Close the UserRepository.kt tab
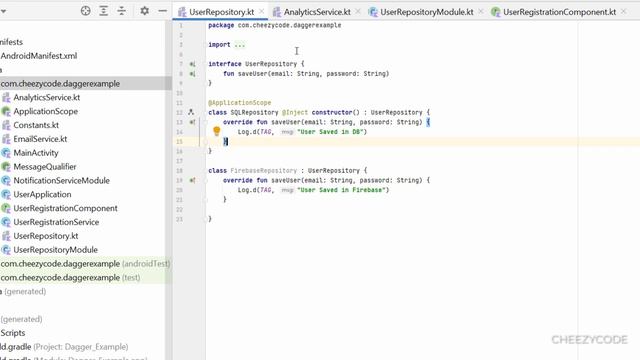 click(x=262, y=12)
